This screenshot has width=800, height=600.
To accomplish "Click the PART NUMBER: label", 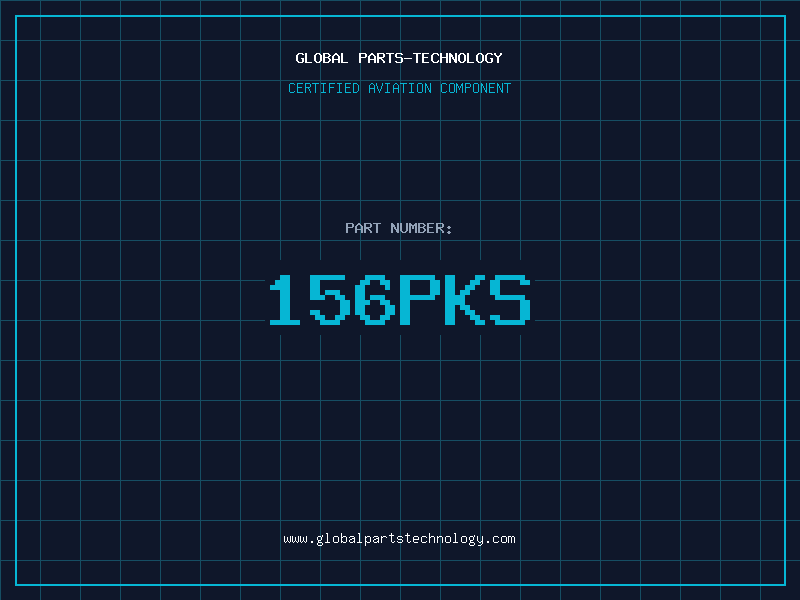I will (399, 228).
